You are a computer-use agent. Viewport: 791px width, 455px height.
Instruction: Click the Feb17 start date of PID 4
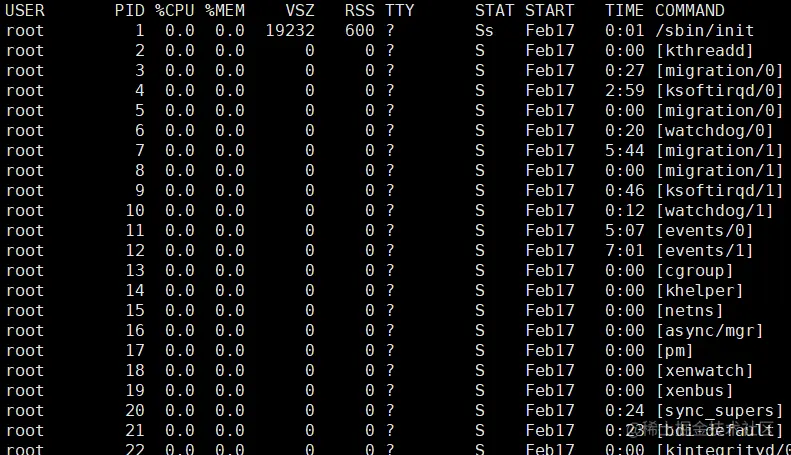tap(549, 91)
